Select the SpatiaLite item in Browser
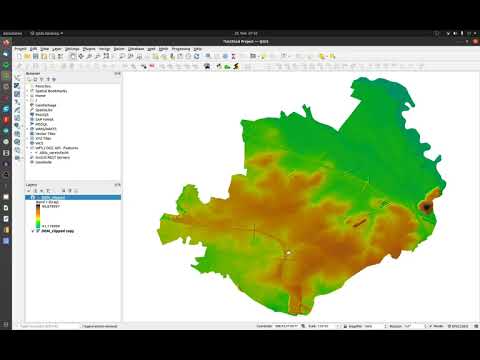This screenshot has width=480, height=360. (x=44, y=110)
